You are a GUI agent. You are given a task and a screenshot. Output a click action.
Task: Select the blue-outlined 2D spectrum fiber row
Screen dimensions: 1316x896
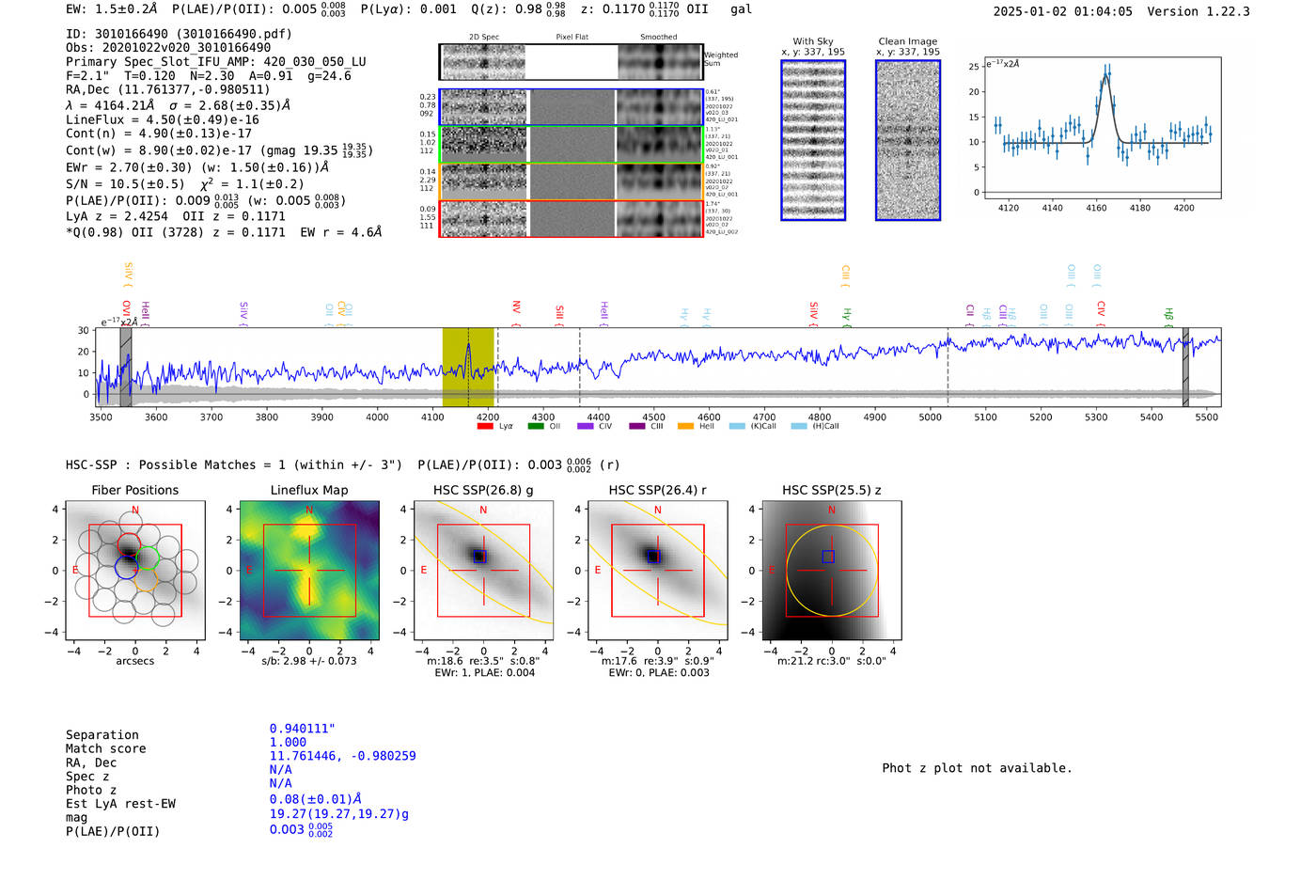tap(571, 107)
